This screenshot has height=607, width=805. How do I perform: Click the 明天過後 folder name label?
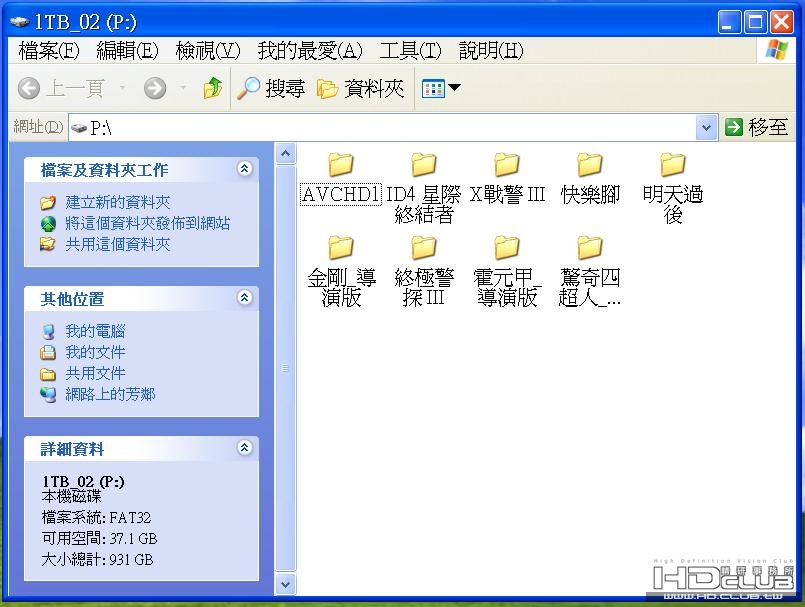point(673,204)
